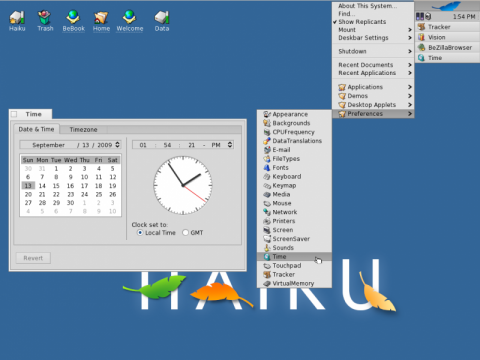
Task: Expand the Applications submenu
Action: (373, 87)
